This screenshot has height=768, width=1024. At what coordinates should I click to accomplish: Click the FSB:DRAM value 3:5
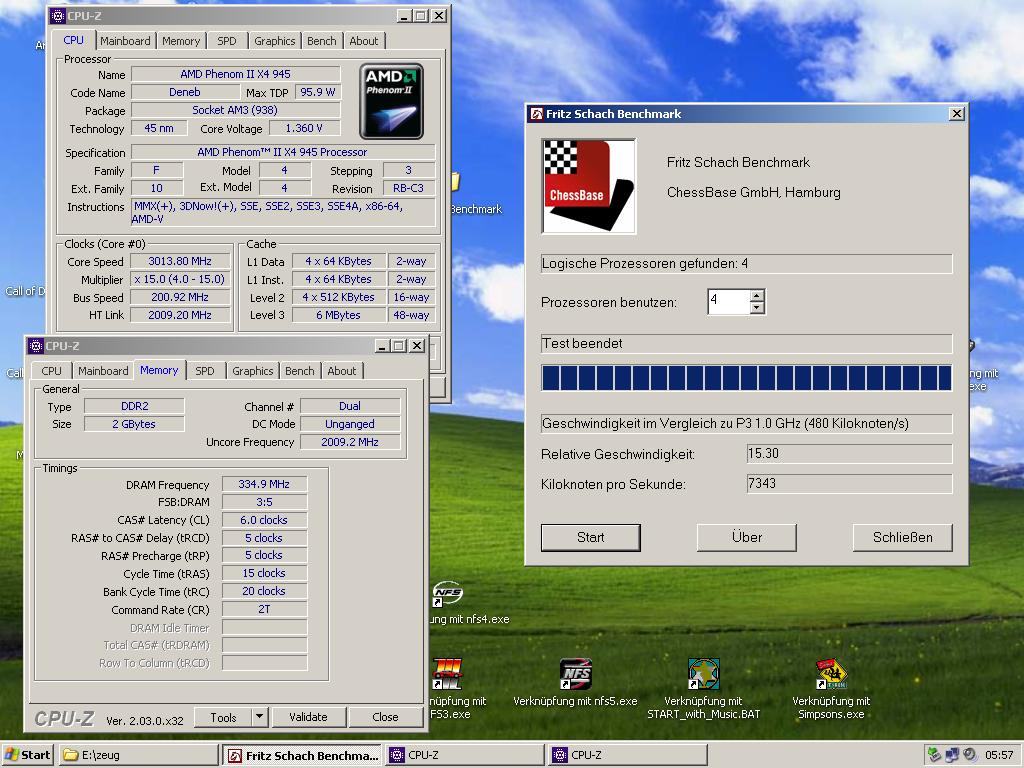[x=264, y=502]
